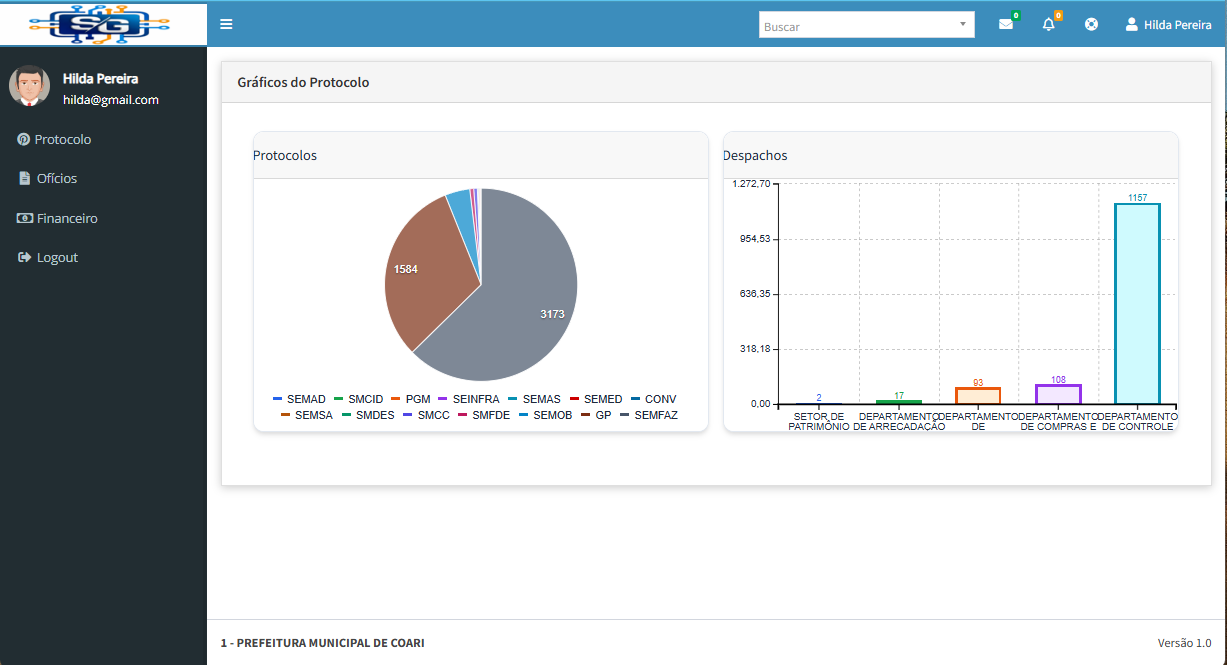Click the SMCC legend color swatch
This screenshot has height=665, width=1227.
[x=408, y=414]
